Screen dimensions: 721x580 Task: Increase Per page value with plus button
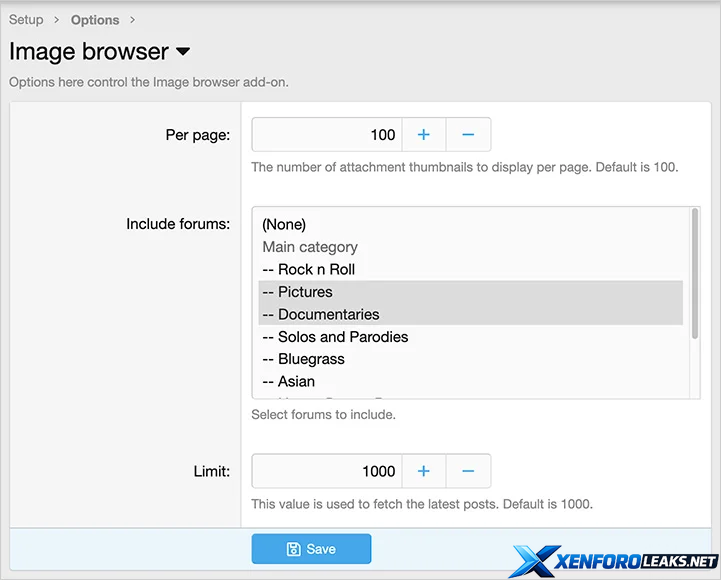(x=423, y=135)
